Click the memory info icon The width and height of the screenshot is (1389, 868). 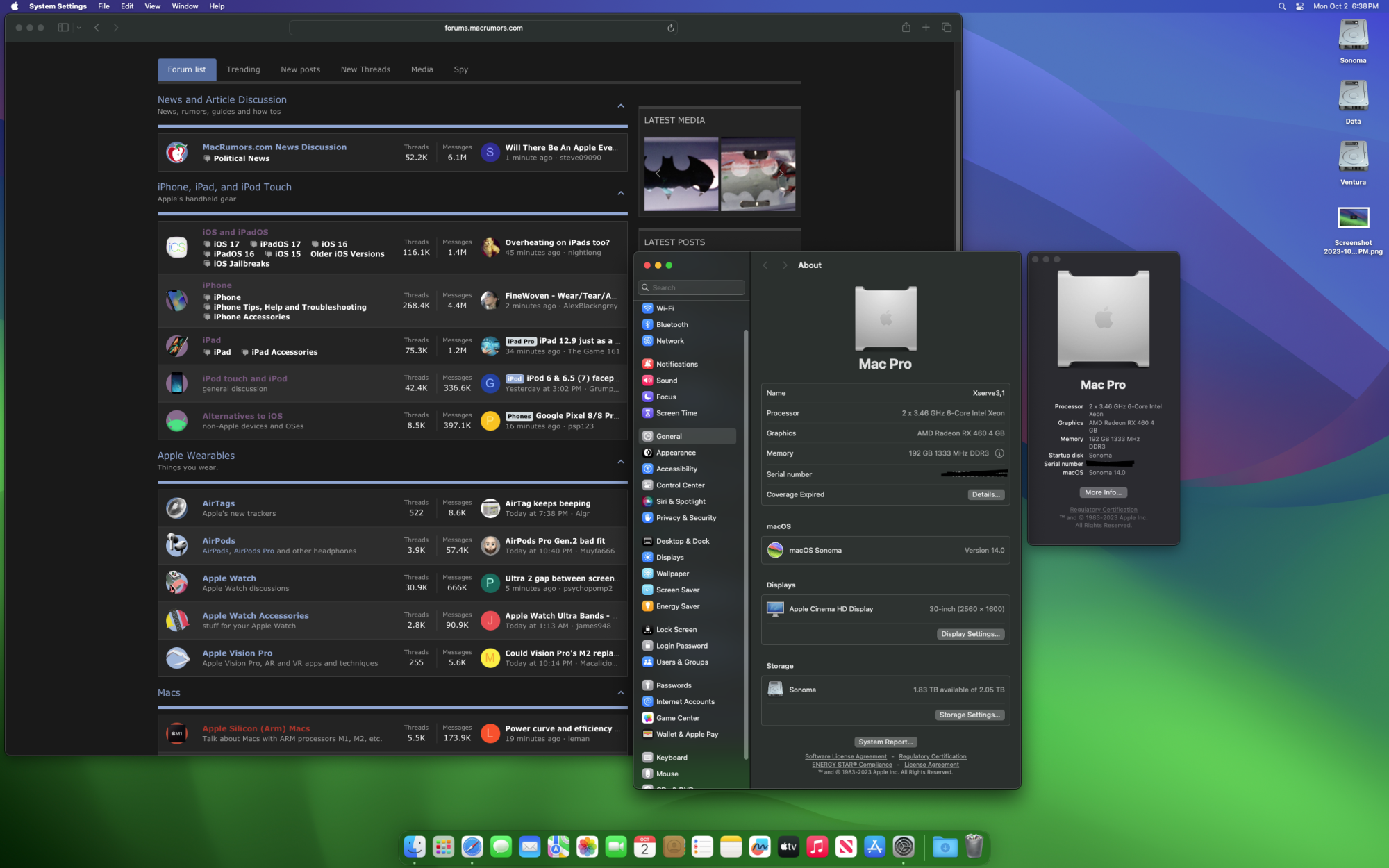coord(999,453)
